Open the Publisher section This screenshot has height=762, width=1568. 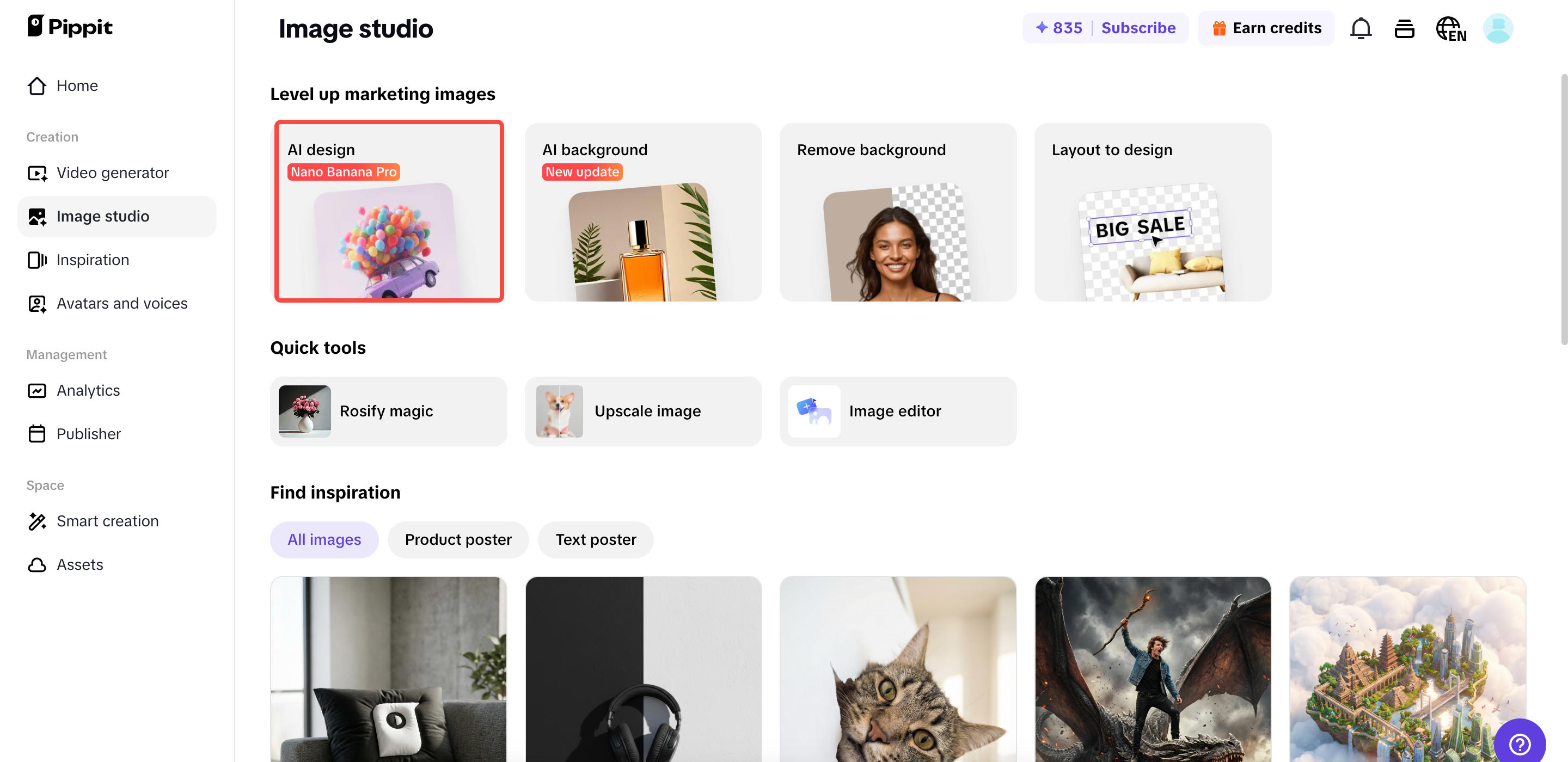click(89, 433)
